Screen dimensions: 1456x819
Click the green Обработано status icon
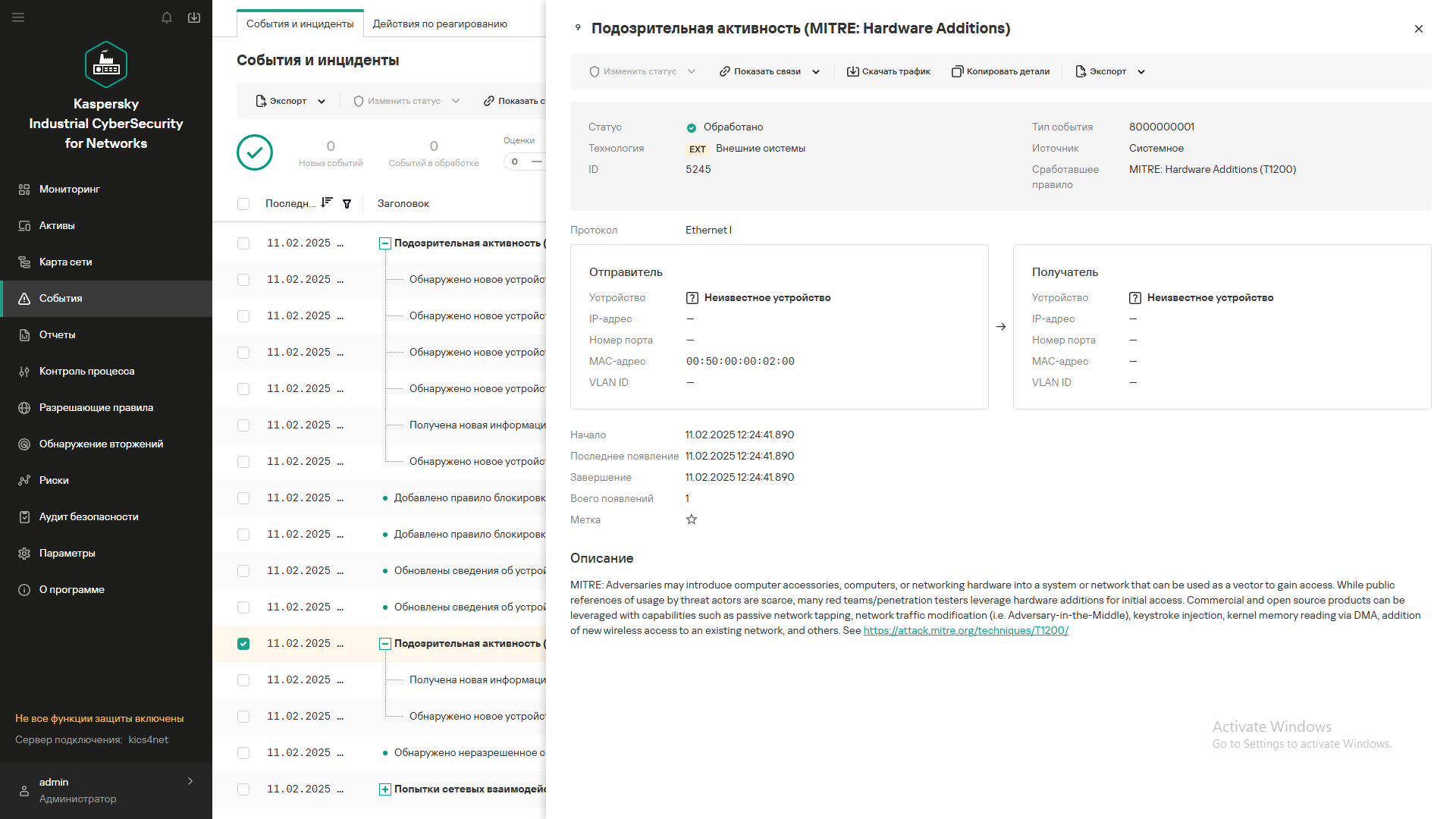coord(692,127)
